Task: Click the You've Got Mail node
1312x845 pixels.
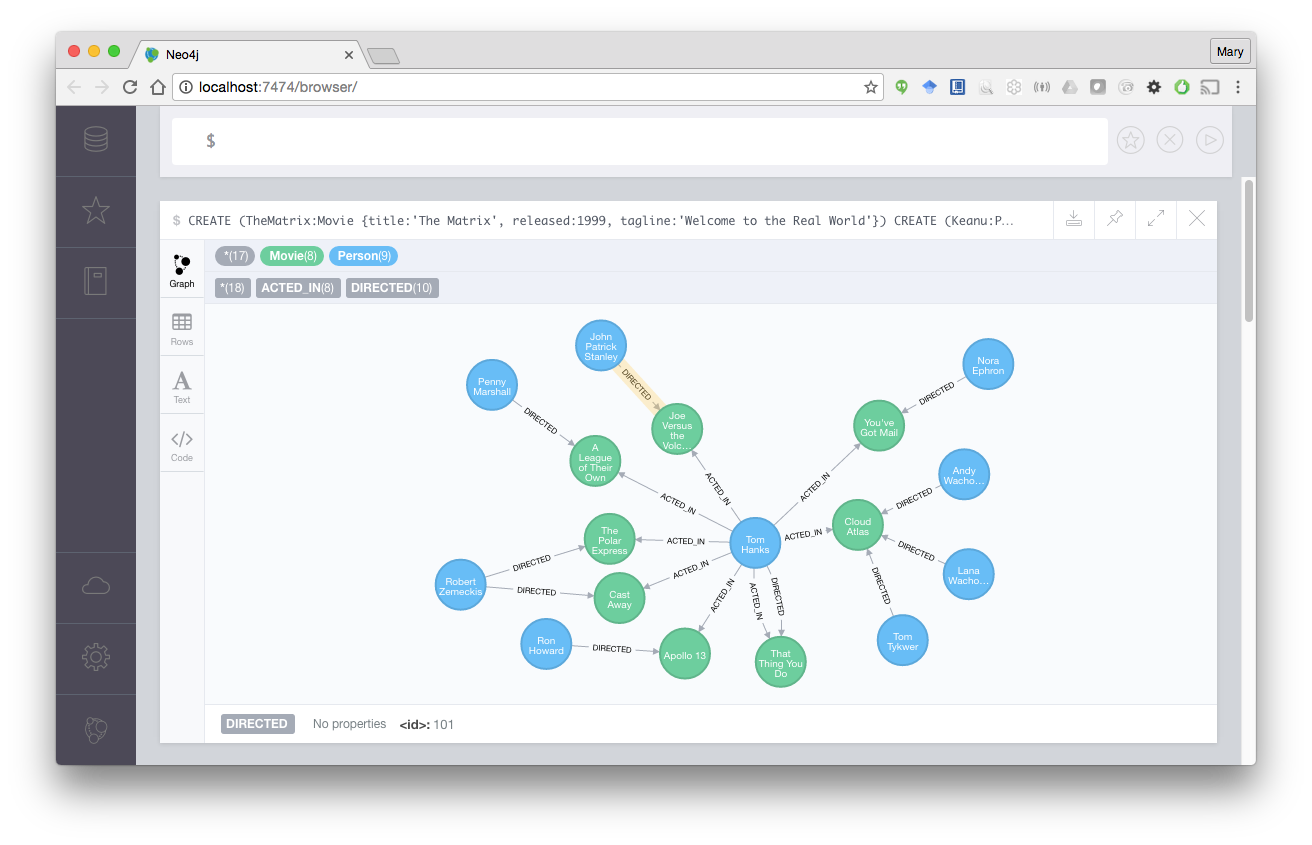Action: pyautogui.click(x=879, y=427)
